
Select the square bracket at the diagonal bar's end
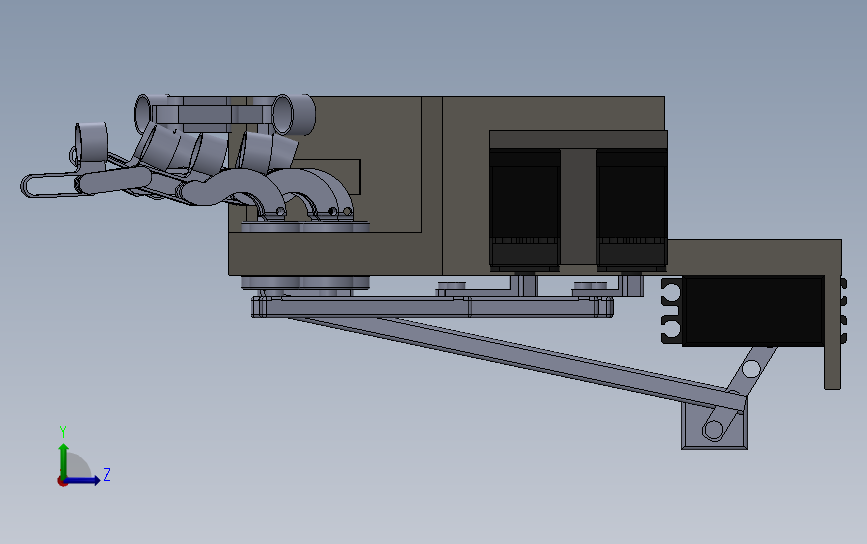click(x=714, y=425)
